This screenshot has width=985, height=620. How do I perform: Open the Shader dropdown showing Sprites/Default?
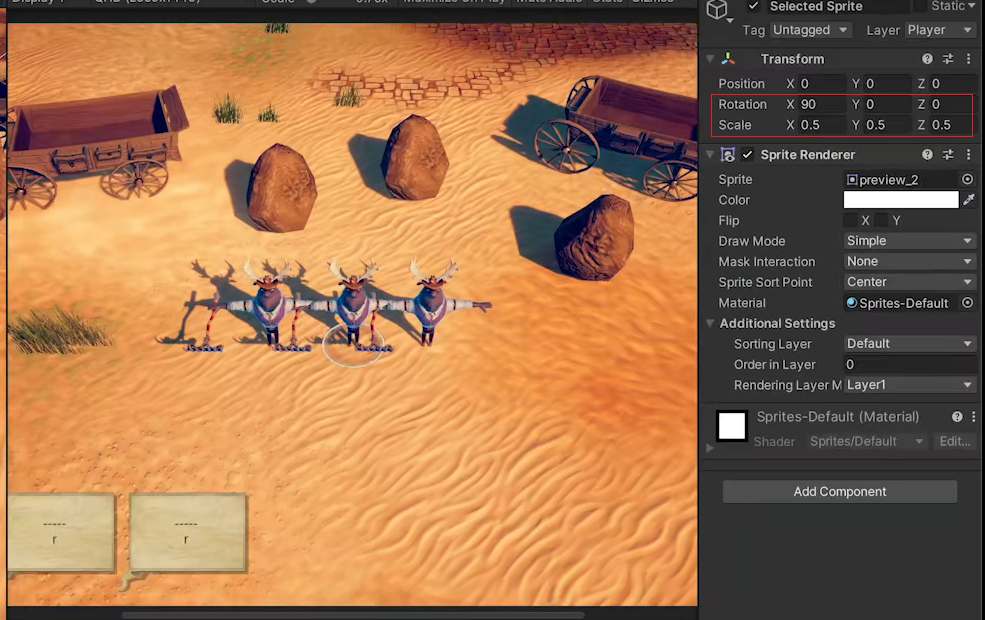tap(867, 442)
